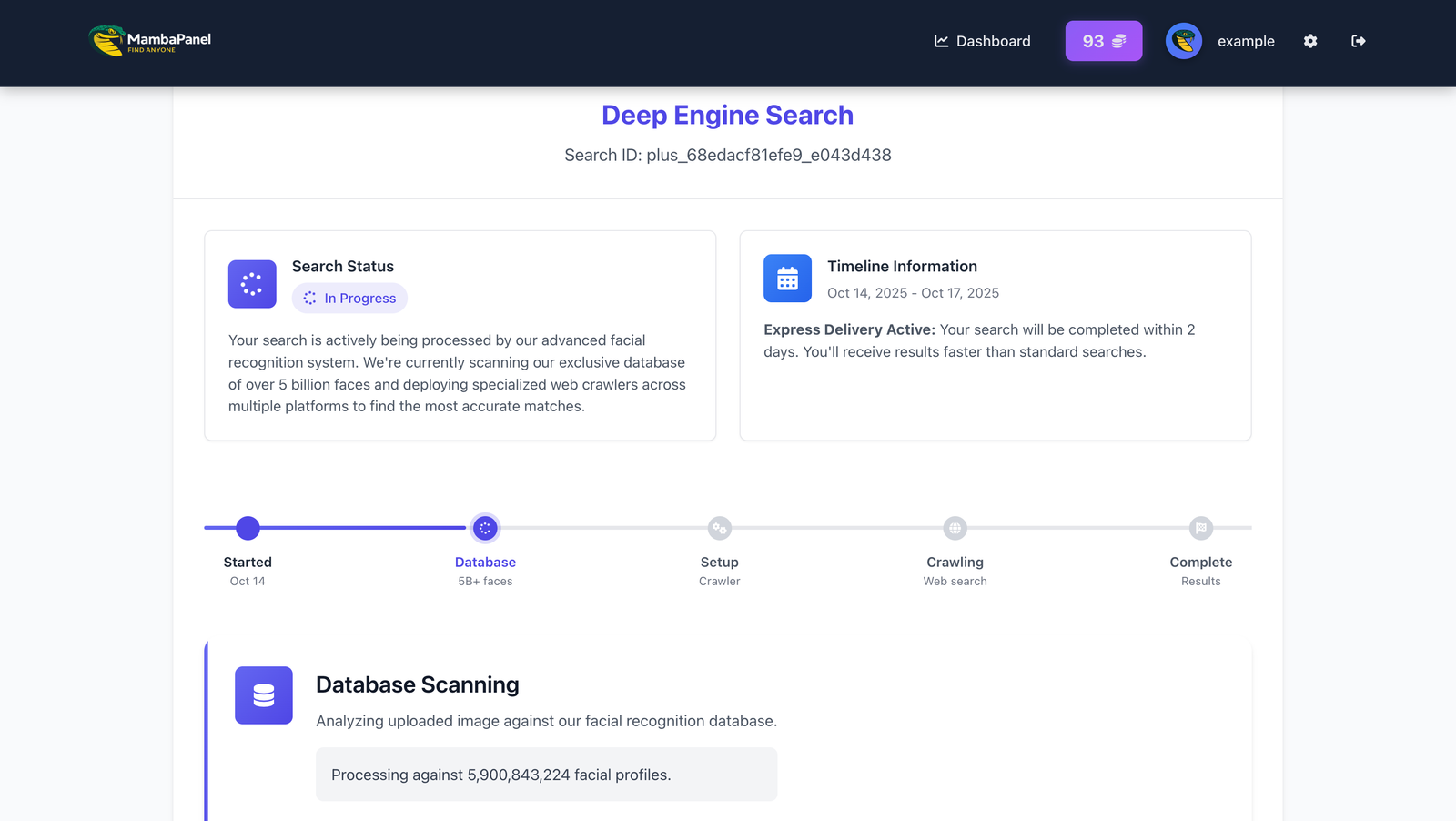Screen dimensions: 1456x821
Task: Click the Started Oct 14 marker
Action: point(247,528)
